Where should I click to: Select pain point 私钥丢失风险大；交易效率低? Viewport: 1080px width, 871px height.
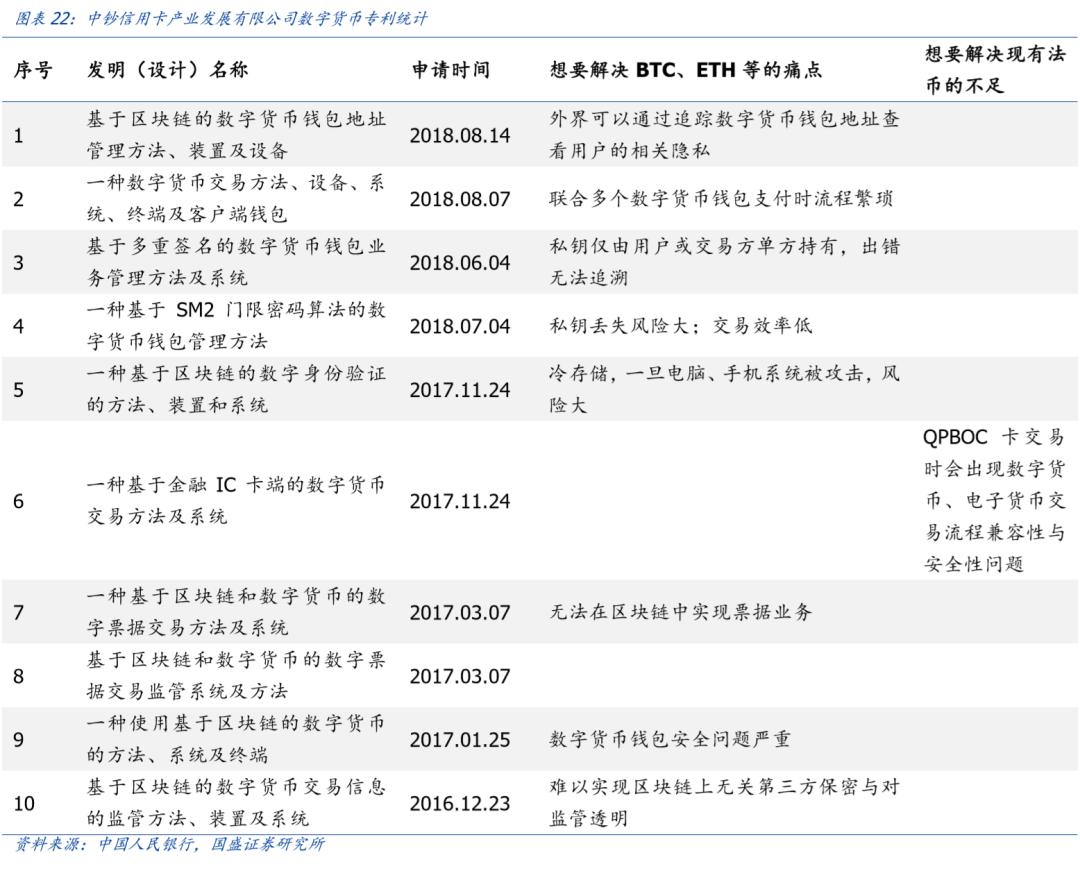coord(680,324)
